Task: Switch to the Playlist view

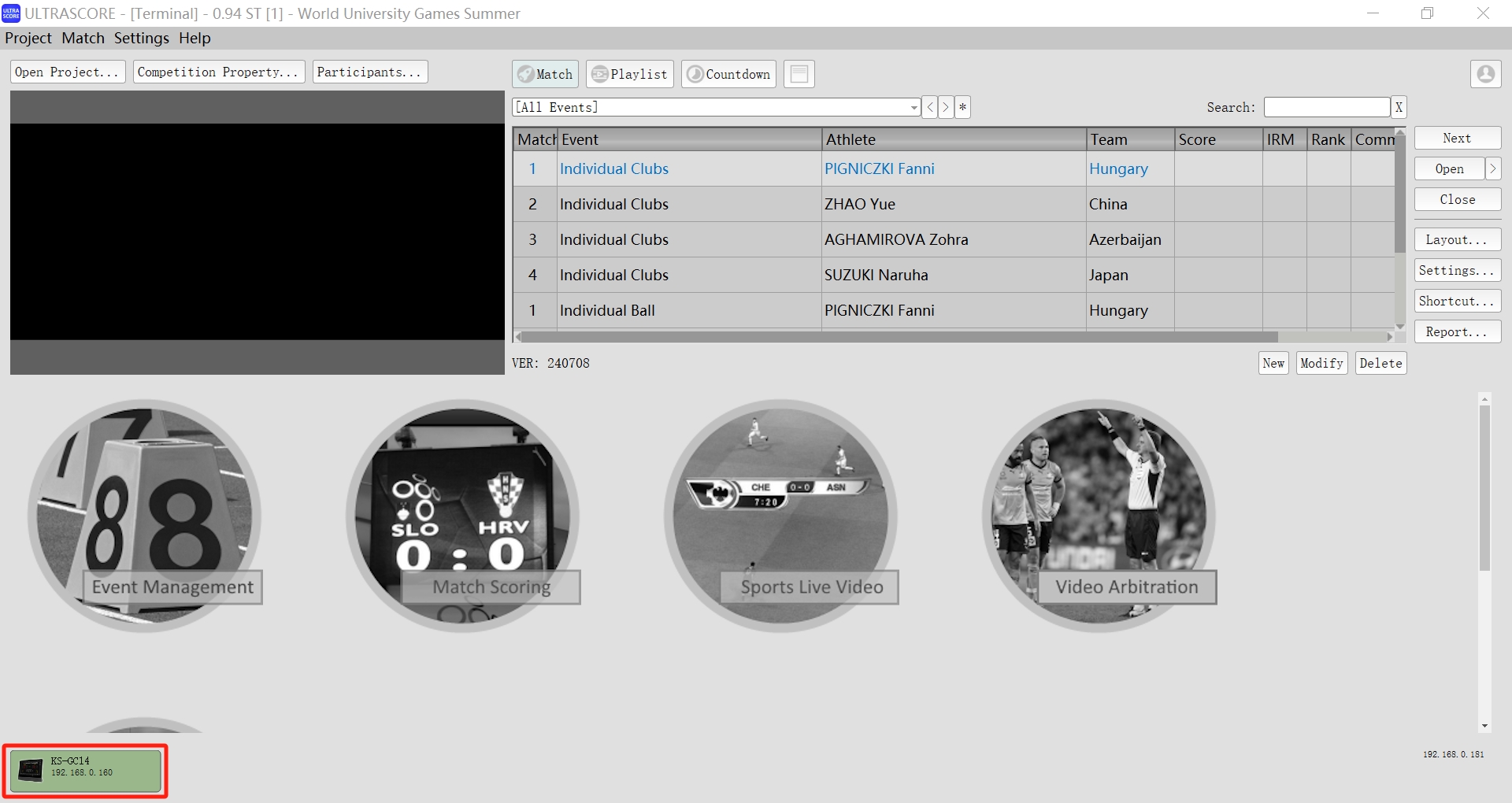Action: tap(630, 74)
